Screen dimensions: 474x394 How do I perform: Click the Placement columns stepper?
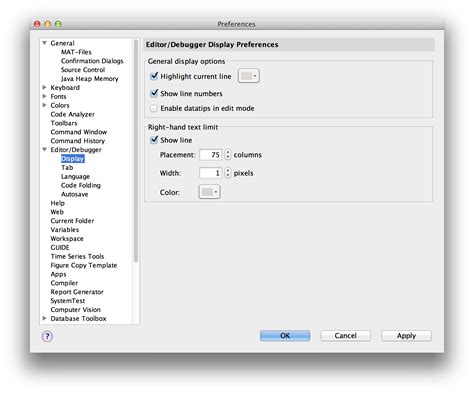228,154
